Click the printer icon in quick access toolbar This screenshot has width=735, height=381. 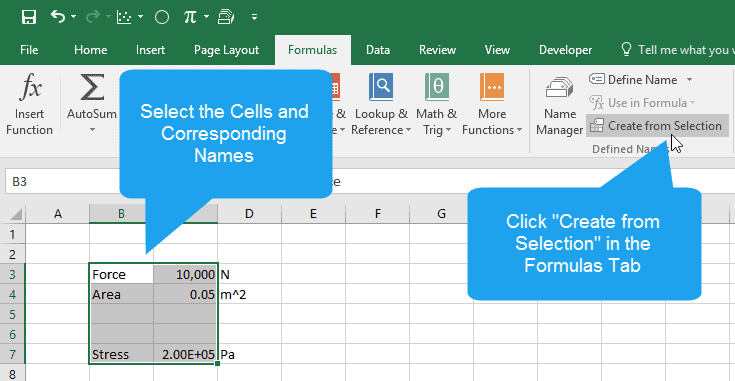pyautogui.click(x=226, y=17)
